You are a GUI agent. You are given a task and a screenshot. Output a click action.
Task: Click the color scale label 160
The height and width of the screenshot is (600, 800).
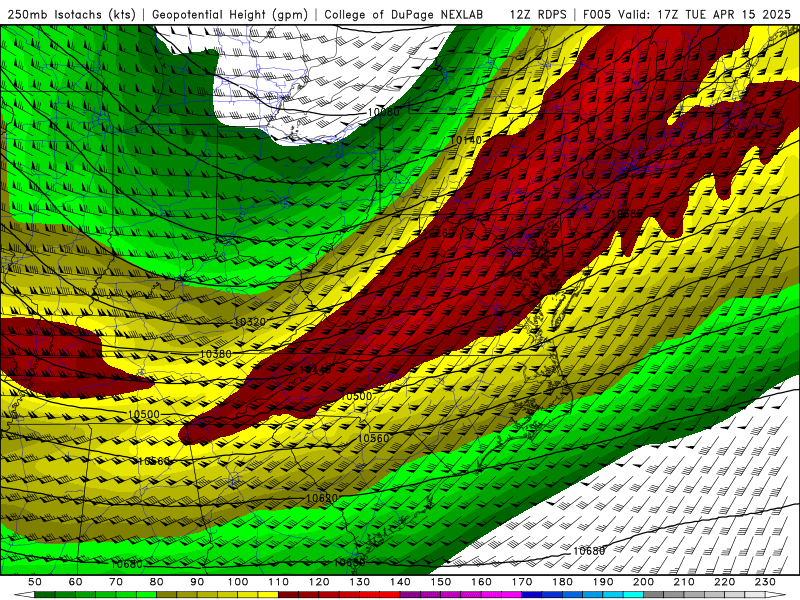point(481,582)
